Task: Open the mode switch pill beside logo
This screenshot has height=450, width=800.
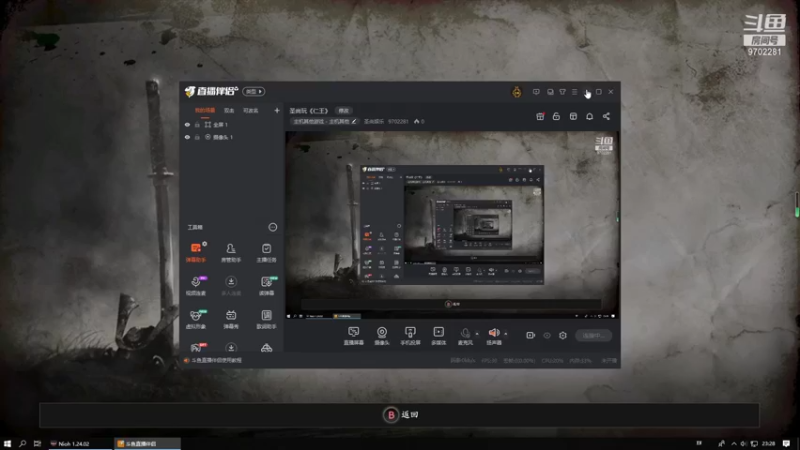Action: (x=254, y=91)
